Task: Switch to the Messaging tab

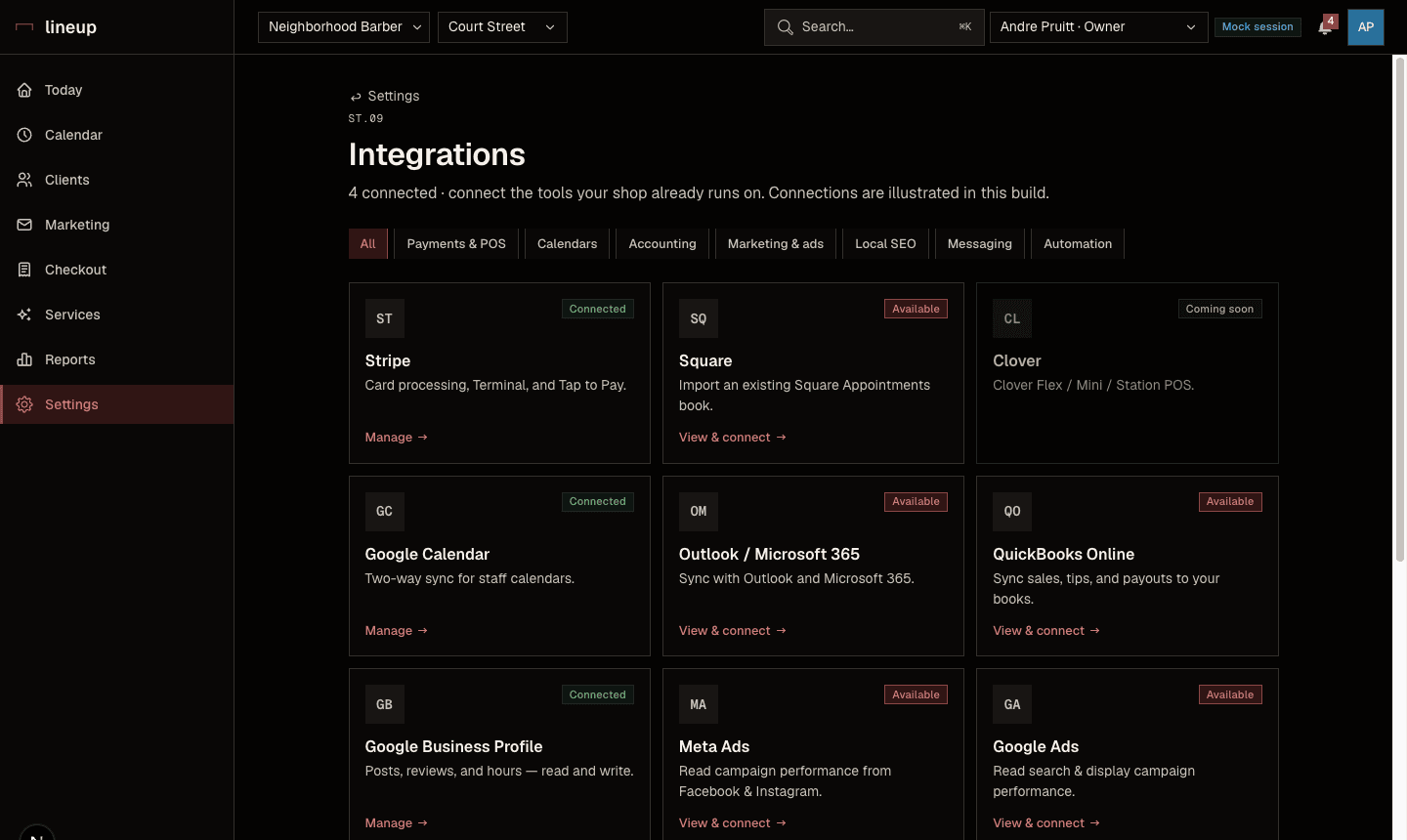Action: 980,244
